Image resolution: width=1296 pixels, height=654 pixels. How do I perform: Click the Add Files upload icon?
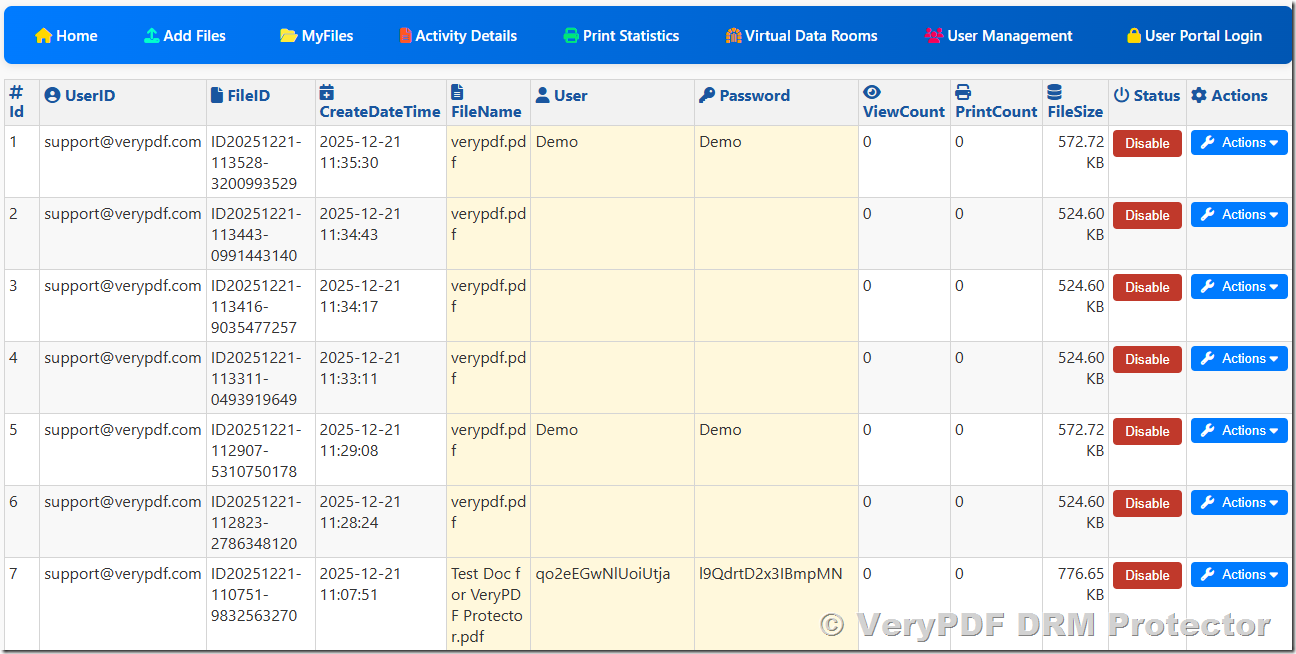coord(152,36)
